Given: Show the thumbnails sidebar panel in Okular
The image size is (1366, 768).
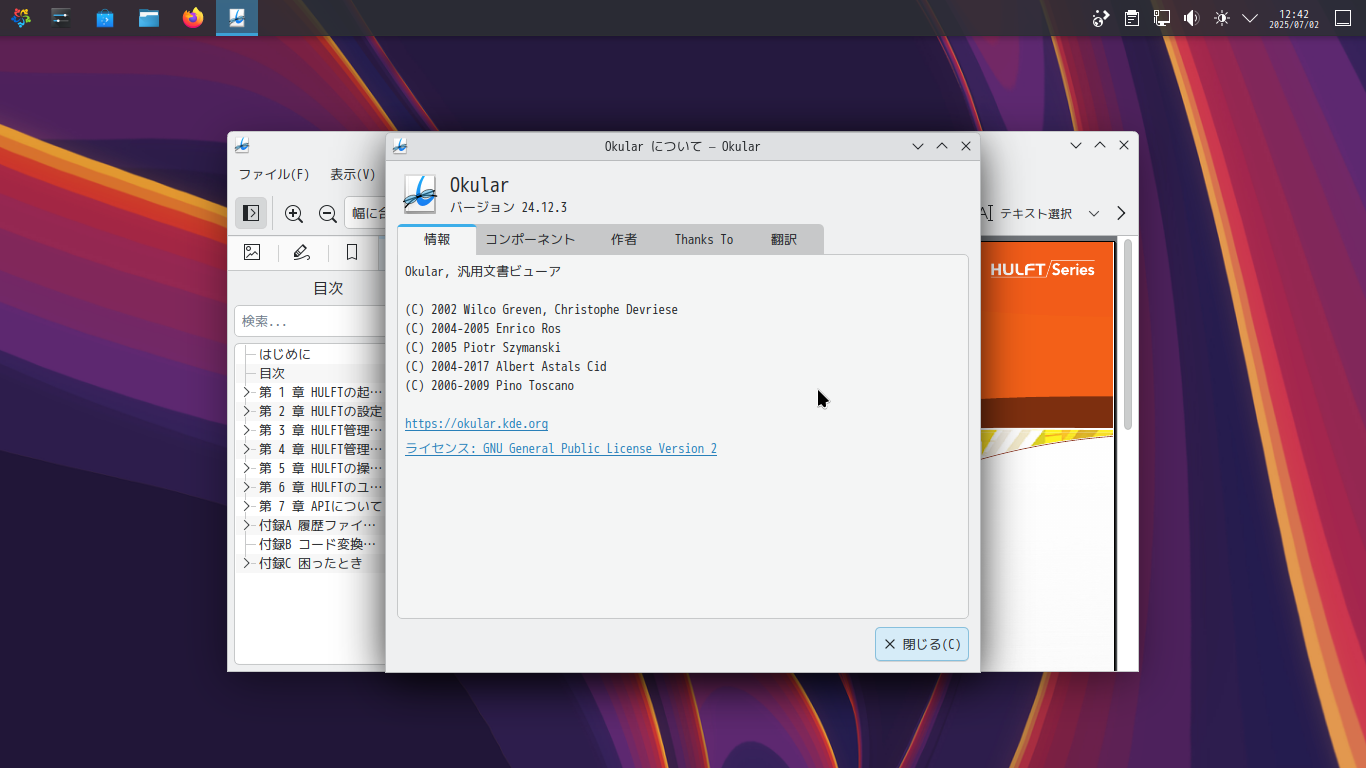Looking at the screenshot, I should coord(252,252).
